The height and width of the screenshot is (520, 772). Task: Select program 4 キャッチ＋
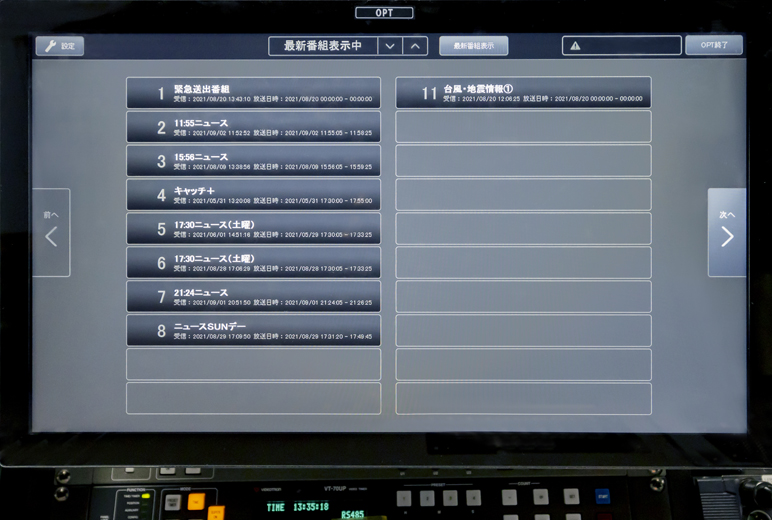pos(253,195)
